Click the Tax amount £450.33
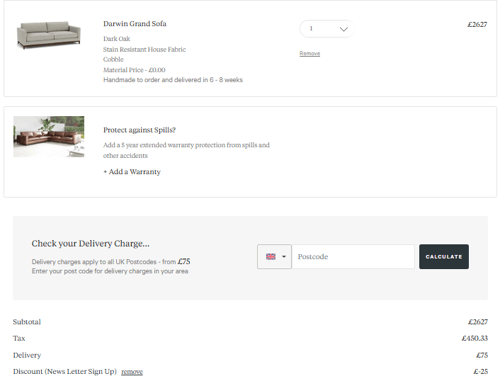The width and height of the screenshot is (500, 381). (x=475, y=338)
